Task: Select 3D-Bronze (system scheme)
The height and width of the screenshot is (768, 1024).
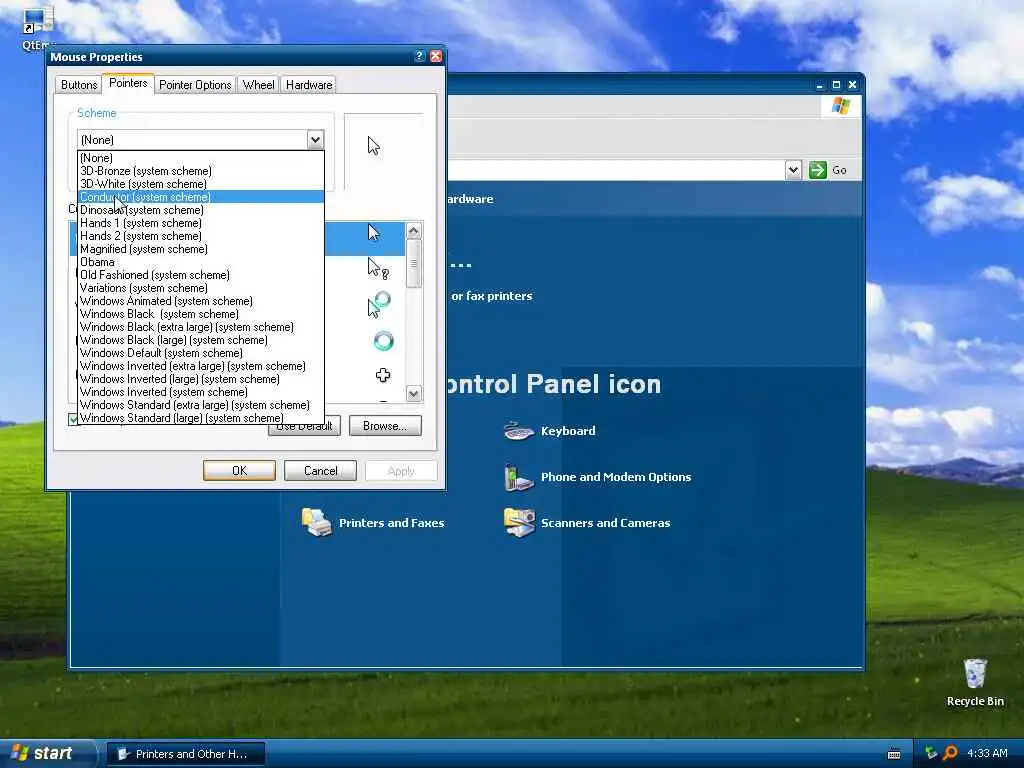Action: click(200, 171)
